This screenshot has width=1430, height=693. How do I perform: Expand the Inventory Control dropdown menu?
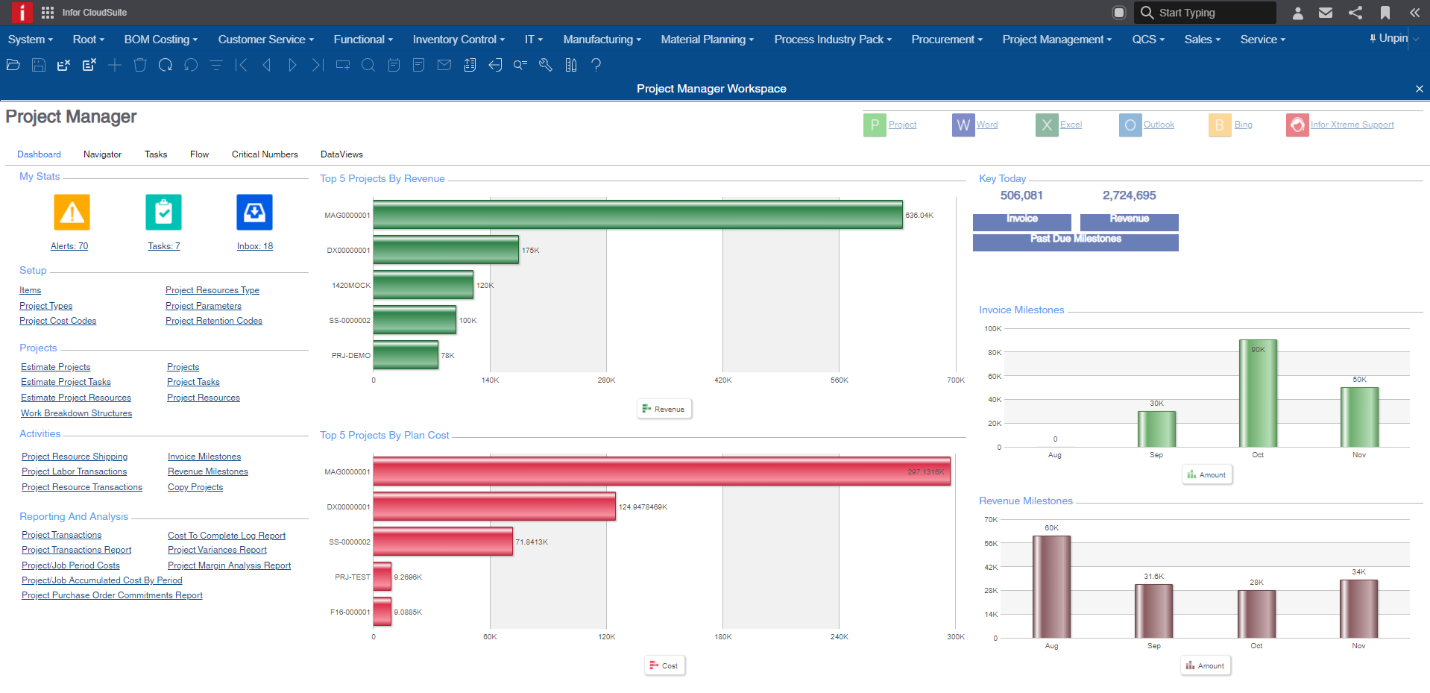[459, 39]
